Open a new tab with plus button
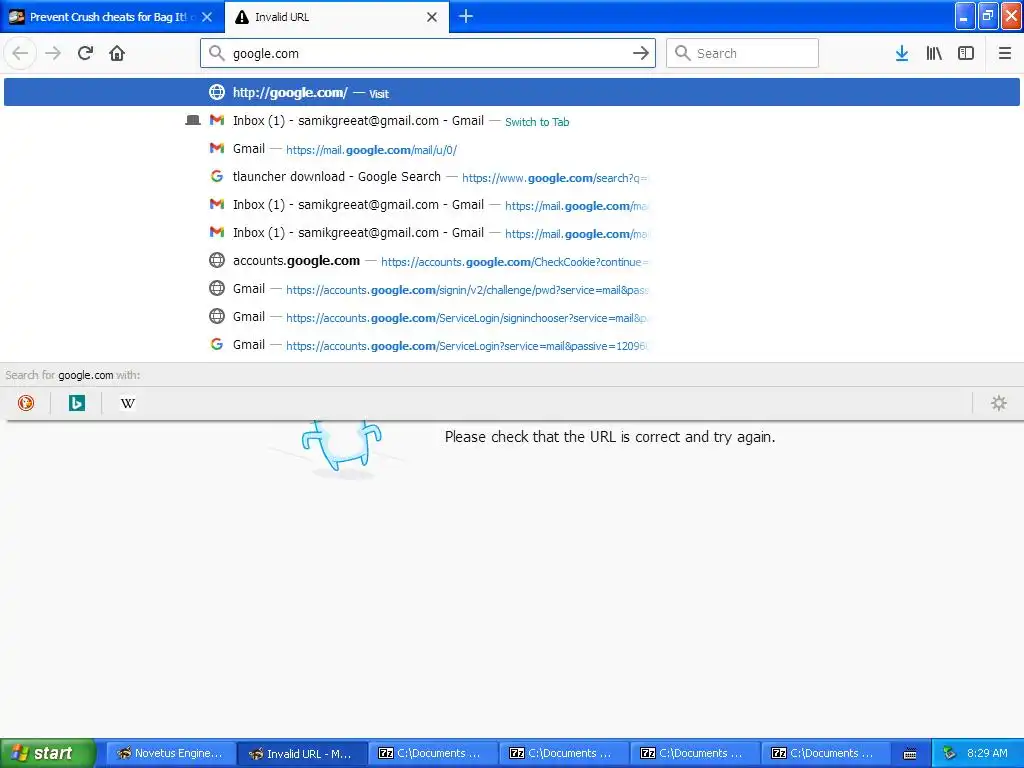 coord(466,16)
